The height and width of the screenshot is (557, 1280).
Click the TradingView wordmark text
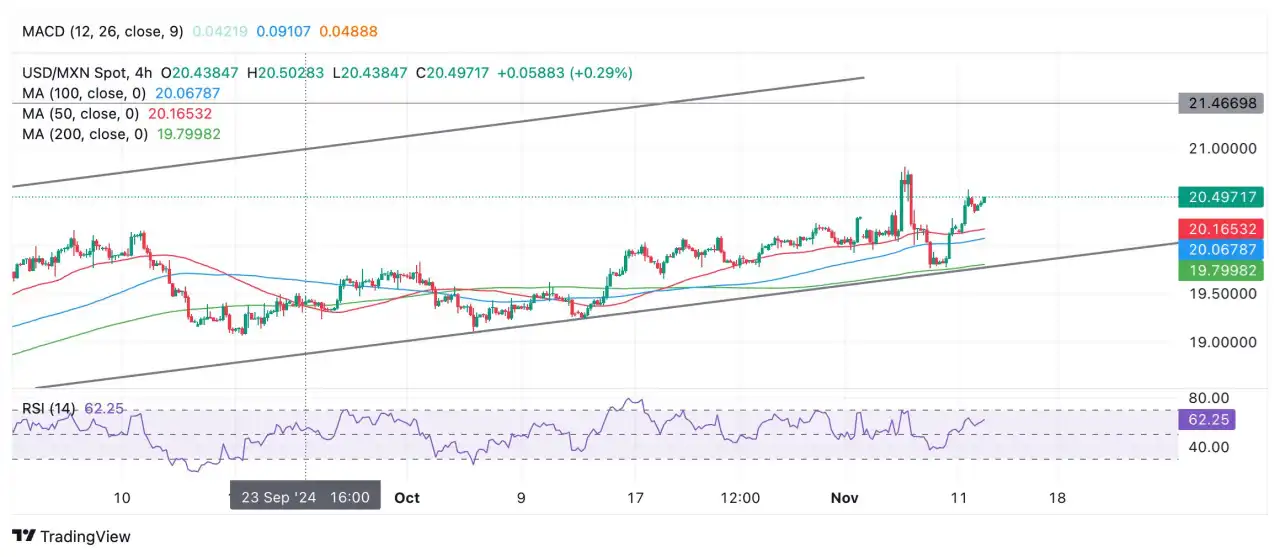click(x=85, y=537)
